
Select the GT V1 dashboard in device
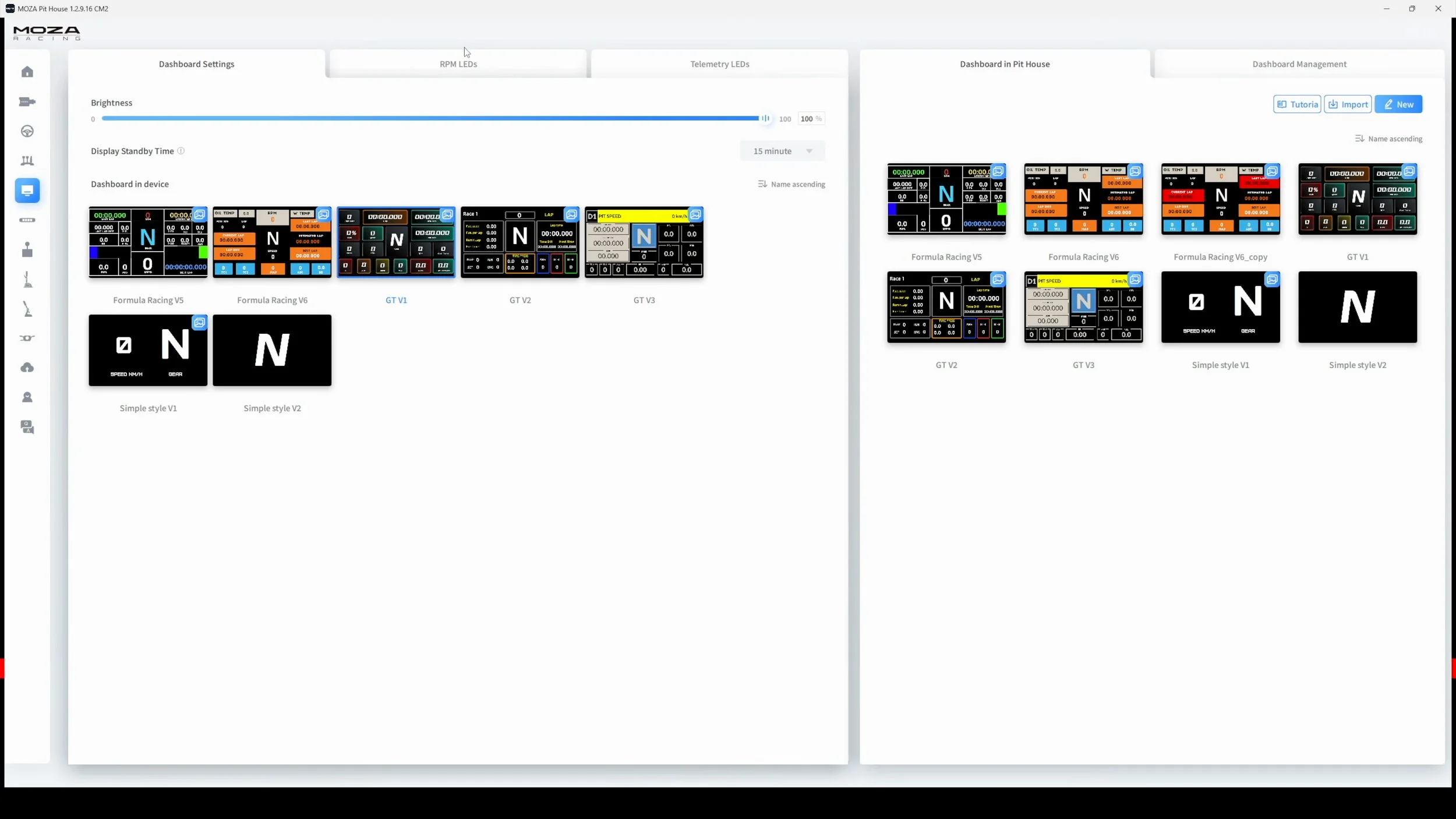396,242
